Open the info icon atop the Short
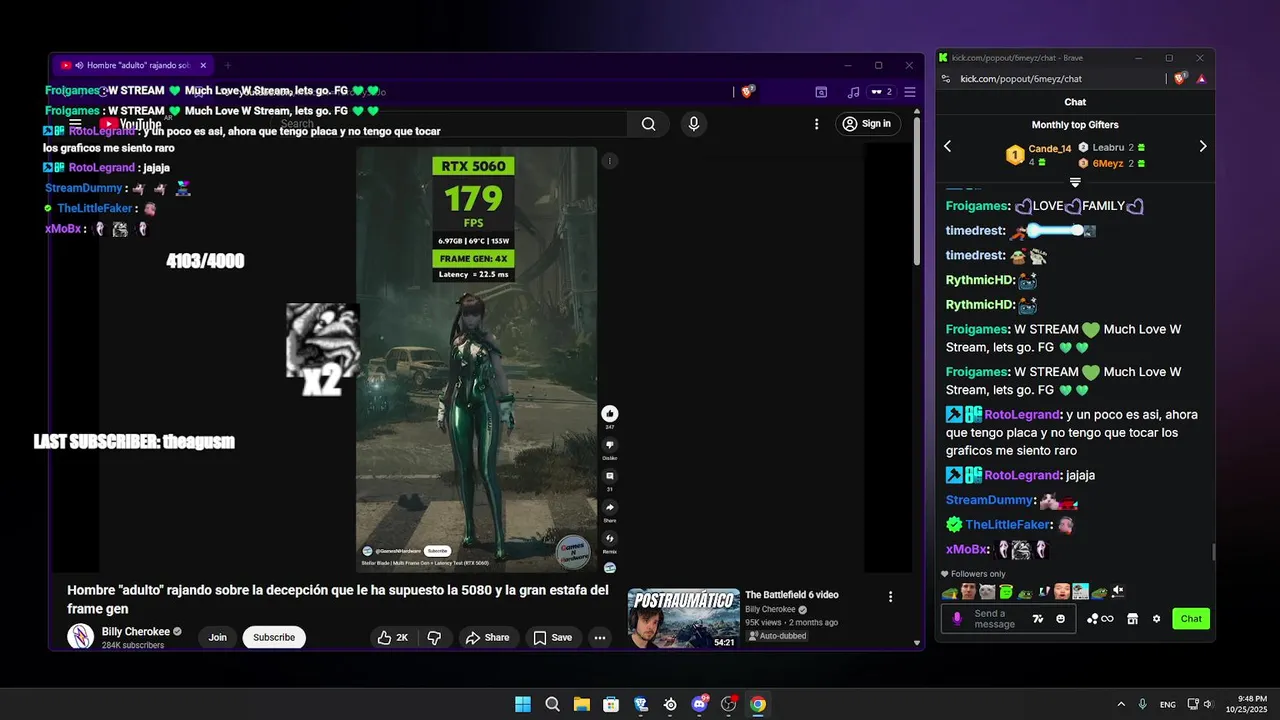 click(610, 161)
